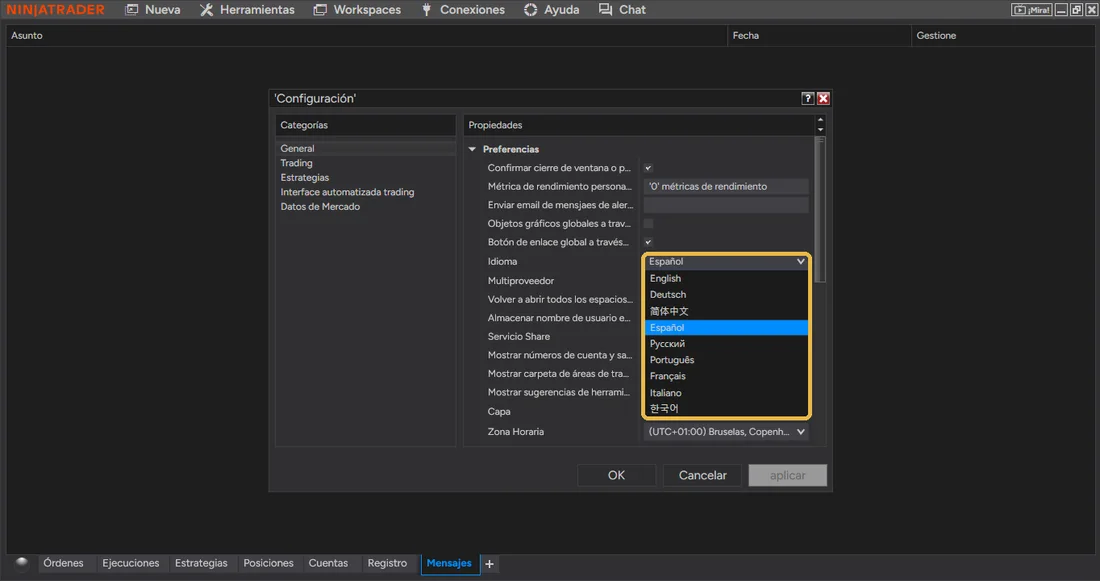Click the aplicar button
1100x581 pixels.
pyautogui.click(x=787, y=475)
